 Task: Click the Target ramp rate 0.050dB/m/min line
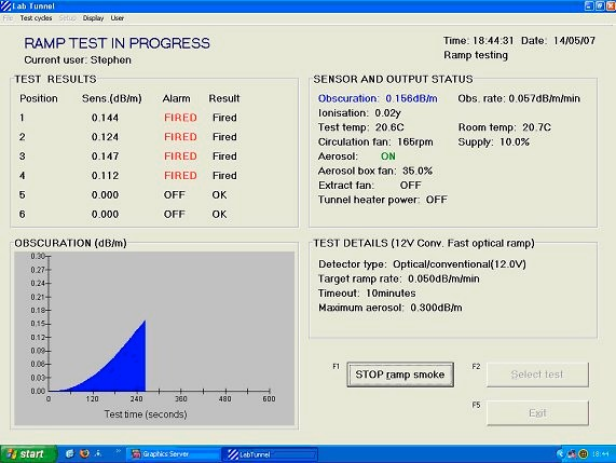point(399,279)
